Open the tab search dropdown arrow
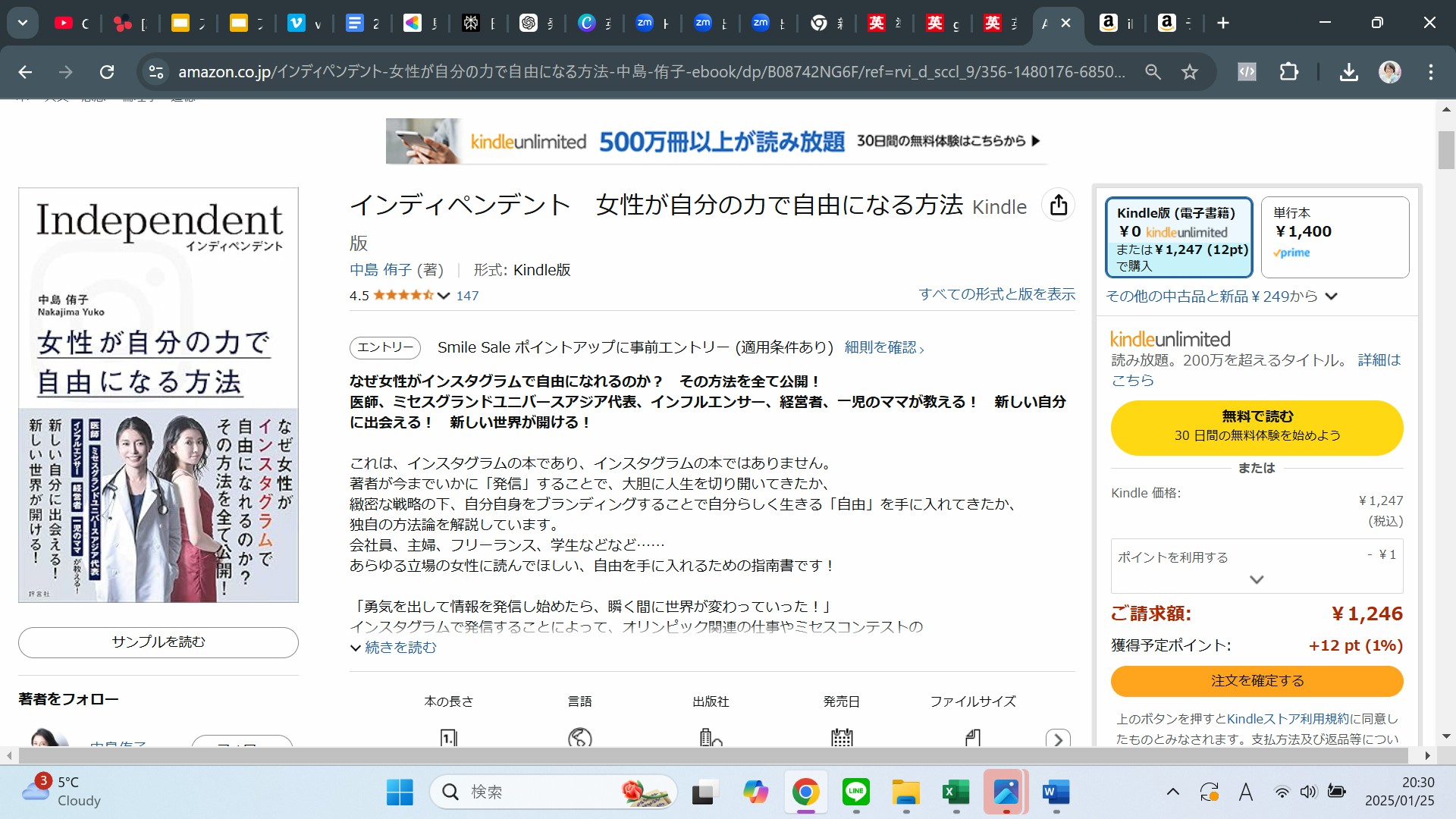1456x819 pixels. coord(23,23)
